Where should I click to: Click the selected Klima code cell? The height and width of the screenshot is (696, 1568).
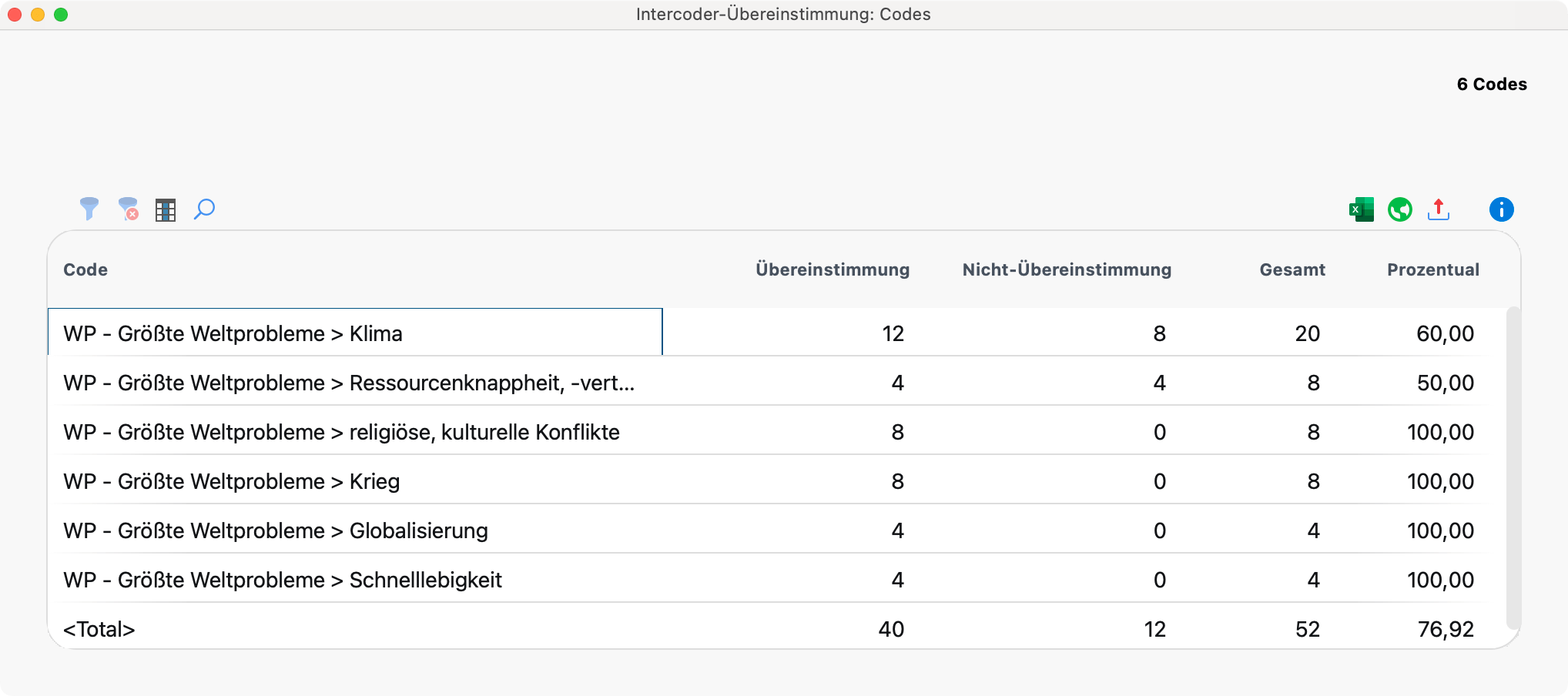point(233,333)
